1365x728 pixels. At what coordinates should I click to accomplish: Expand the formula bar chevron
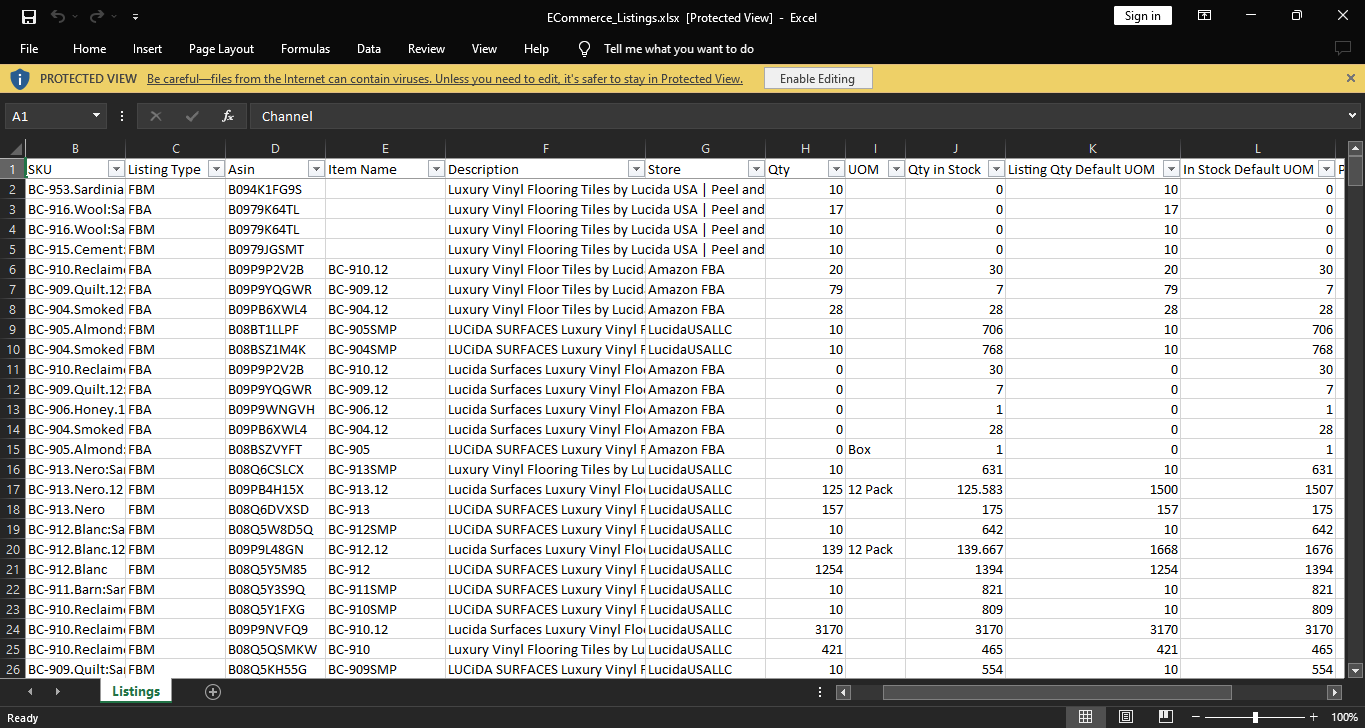point(1353,116)
